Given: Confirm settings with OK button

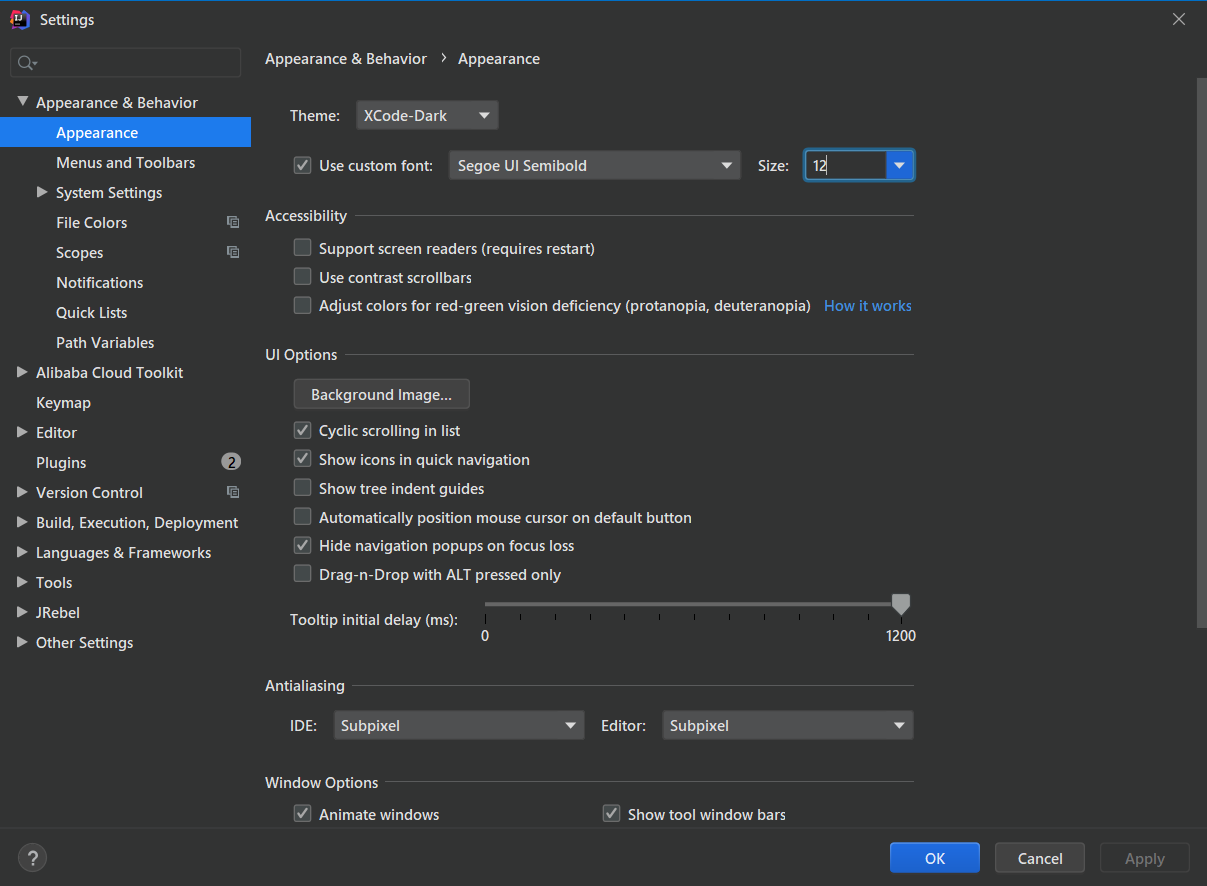Looking at the screenshot, I should 935,858.
